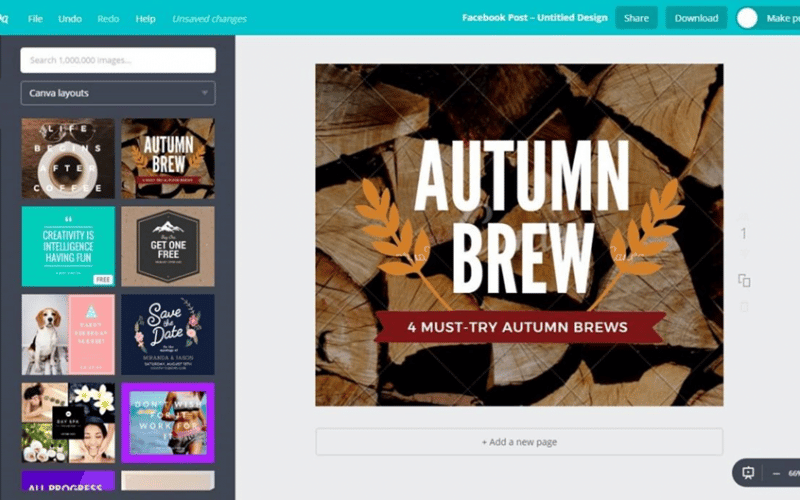The height and width of the screenshot is (500, 800).
Task: Click the move page down arrow
Action: [x=743, y=256]
